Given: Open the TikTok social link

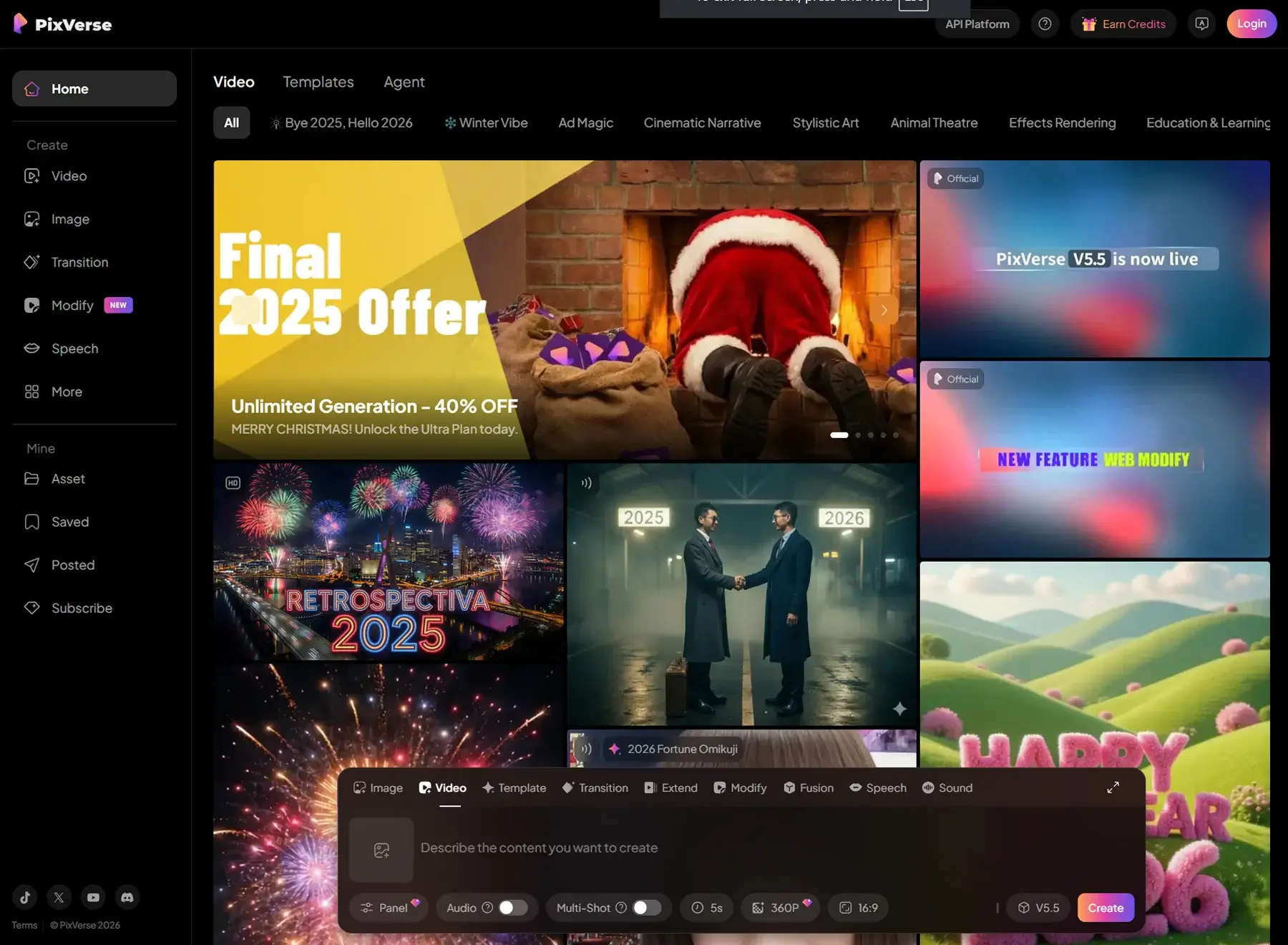Looking at the screenshot, I should point(25,897).
